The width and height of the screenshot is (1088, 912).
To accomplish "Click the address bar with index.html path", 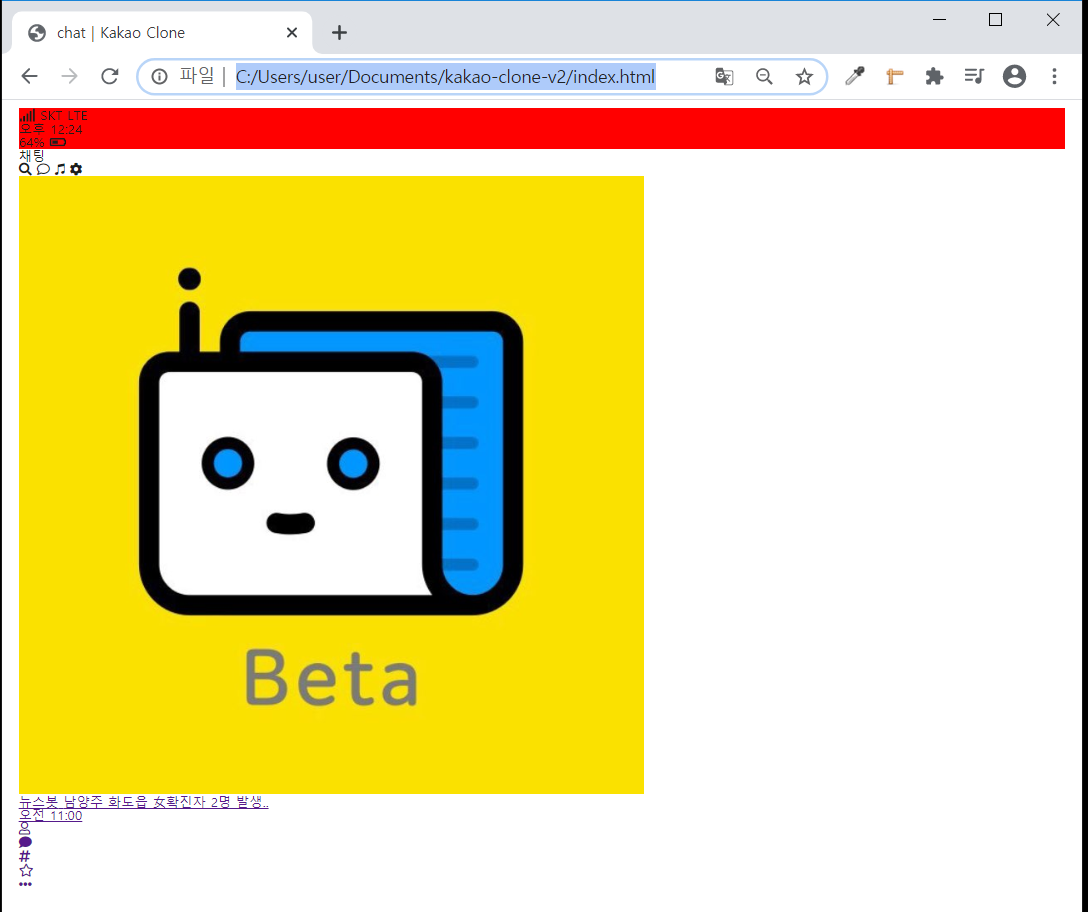I will 445,76.
